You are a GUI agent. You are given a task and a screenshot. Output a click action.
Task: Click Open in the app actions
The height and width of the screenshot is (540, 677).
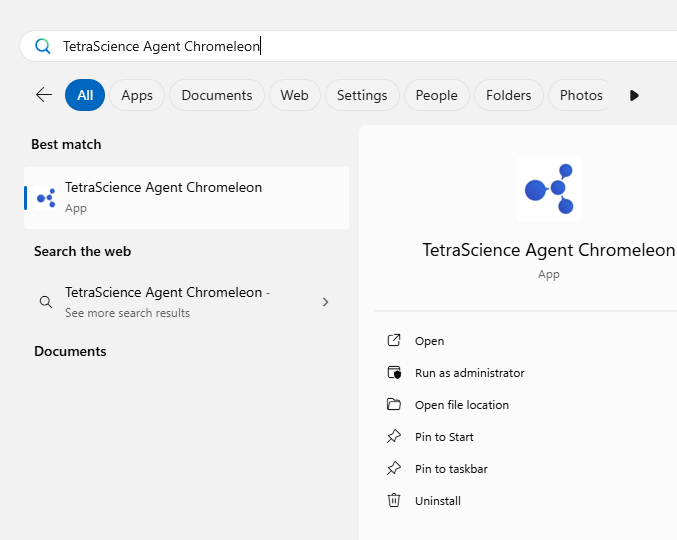(x=429, y=341)
